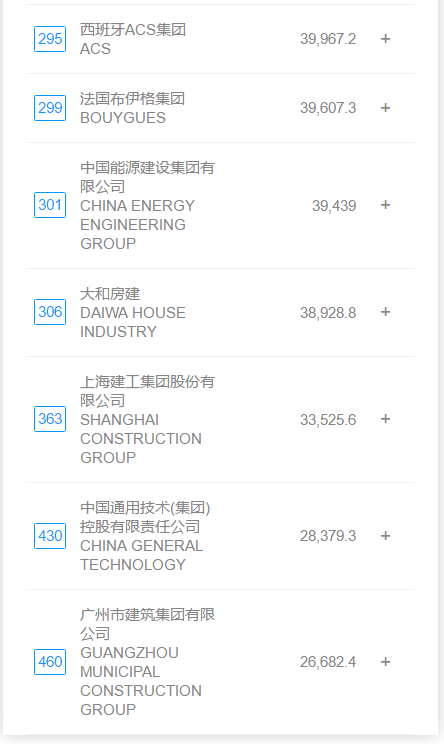Expand the ACS row plus icon
This screenshot has height=744, width=444.
point(386,39)
